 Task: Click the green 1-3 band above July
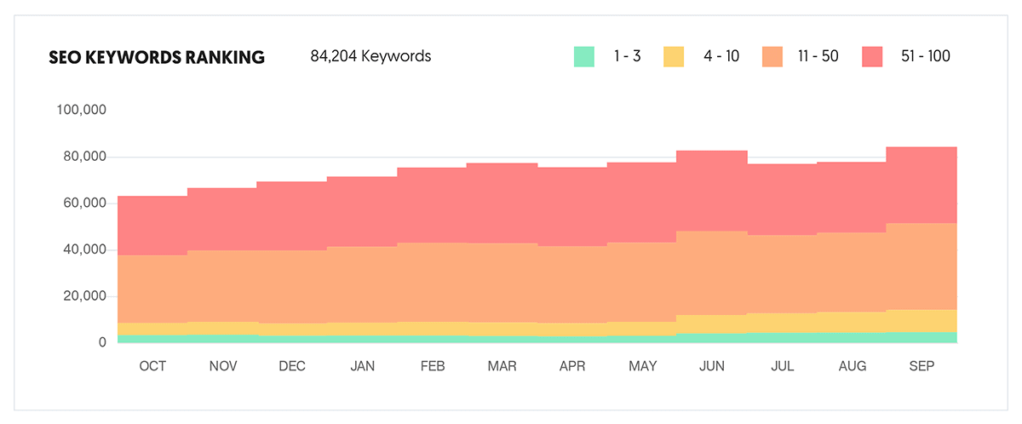point(782,338)
